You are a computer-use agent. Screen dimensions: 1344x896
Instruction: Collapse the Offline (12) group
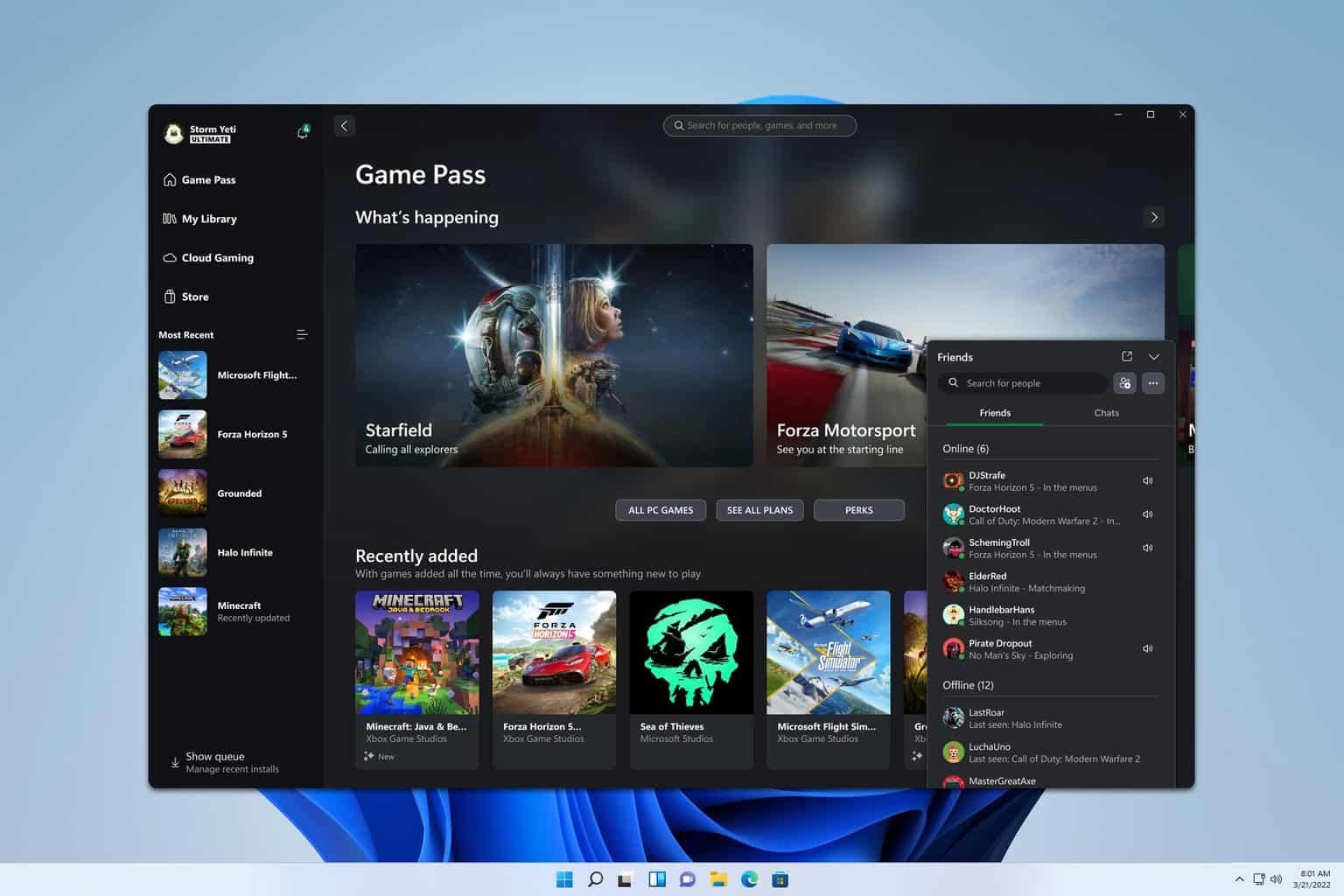pyautogui.click(x=968, y=685)
